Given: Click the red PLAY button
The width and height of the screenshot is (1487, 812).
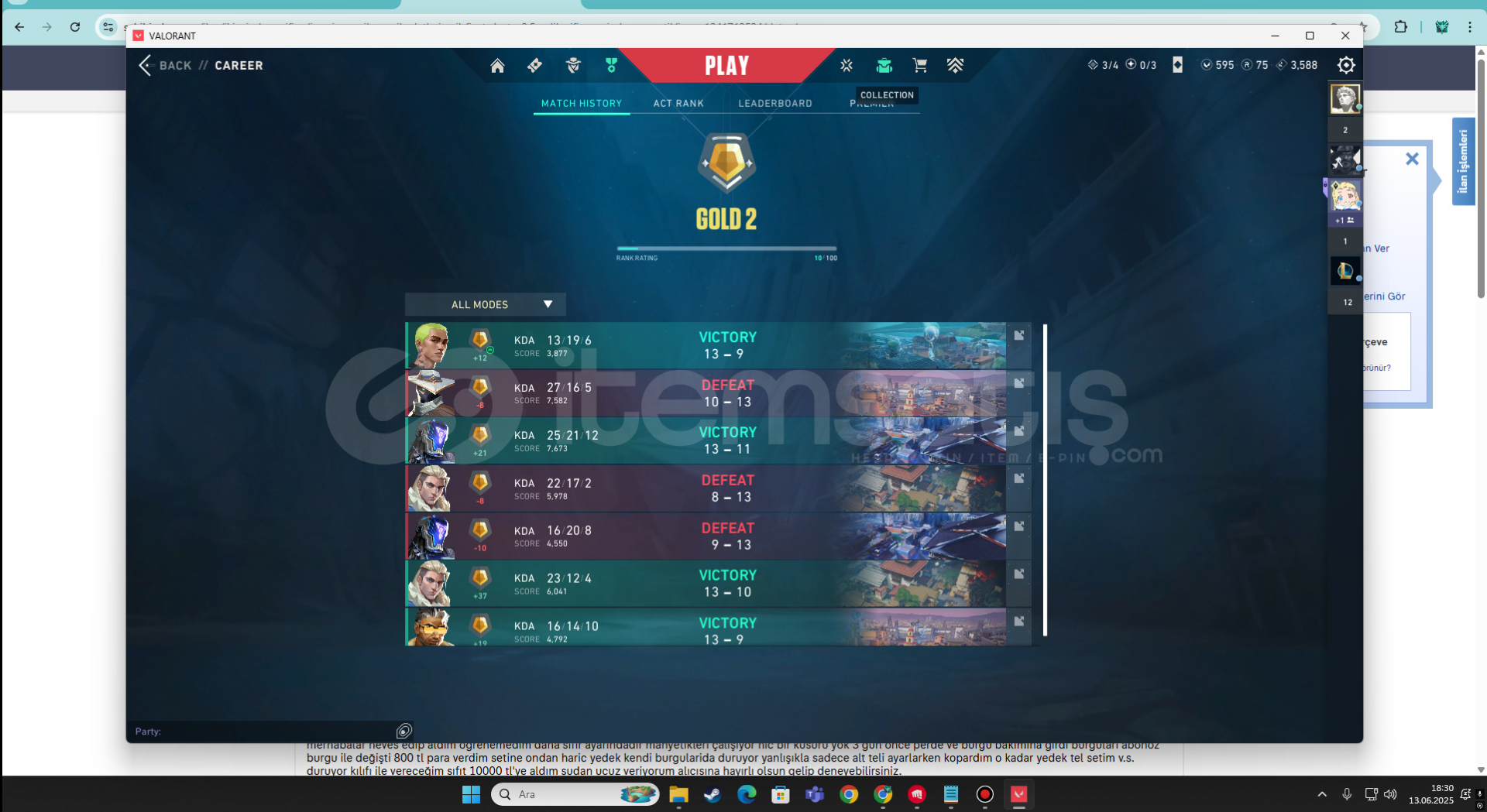Looking at the screenshot, I should [726, 66].
